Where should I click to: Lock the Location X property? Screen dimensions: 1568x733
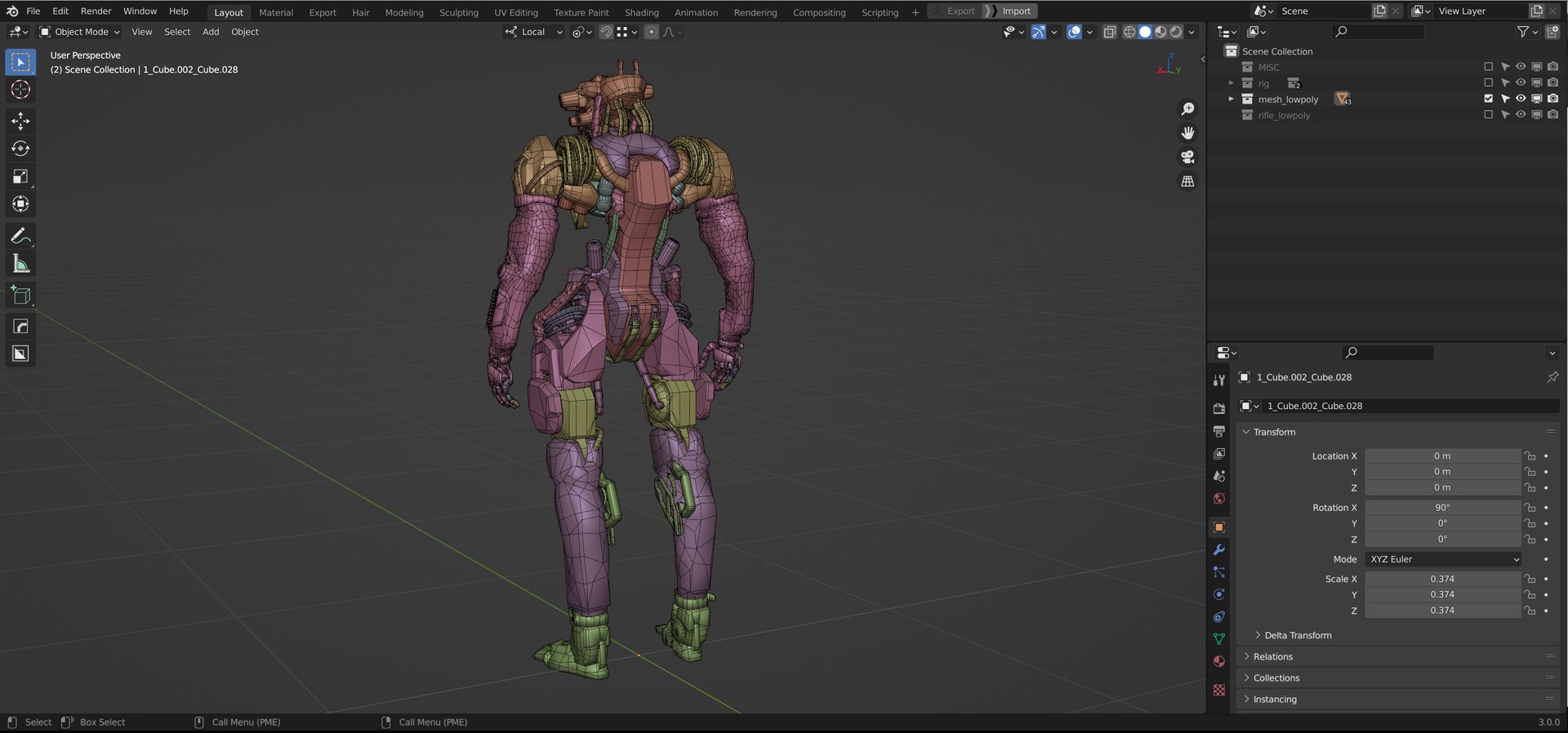1530,456
